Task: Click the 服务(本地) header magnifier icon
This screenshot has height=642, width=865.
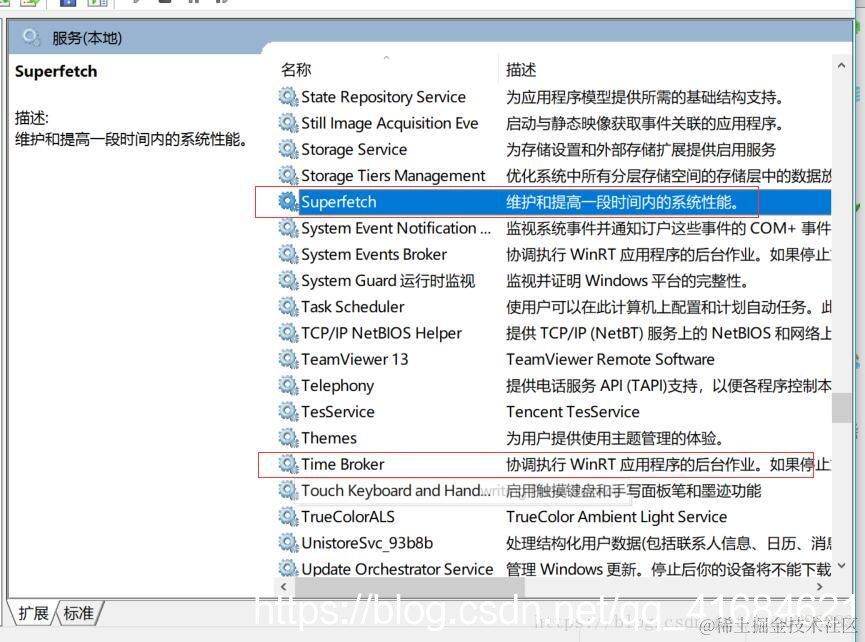Action: pyautogui.click(x=31, y=38)
